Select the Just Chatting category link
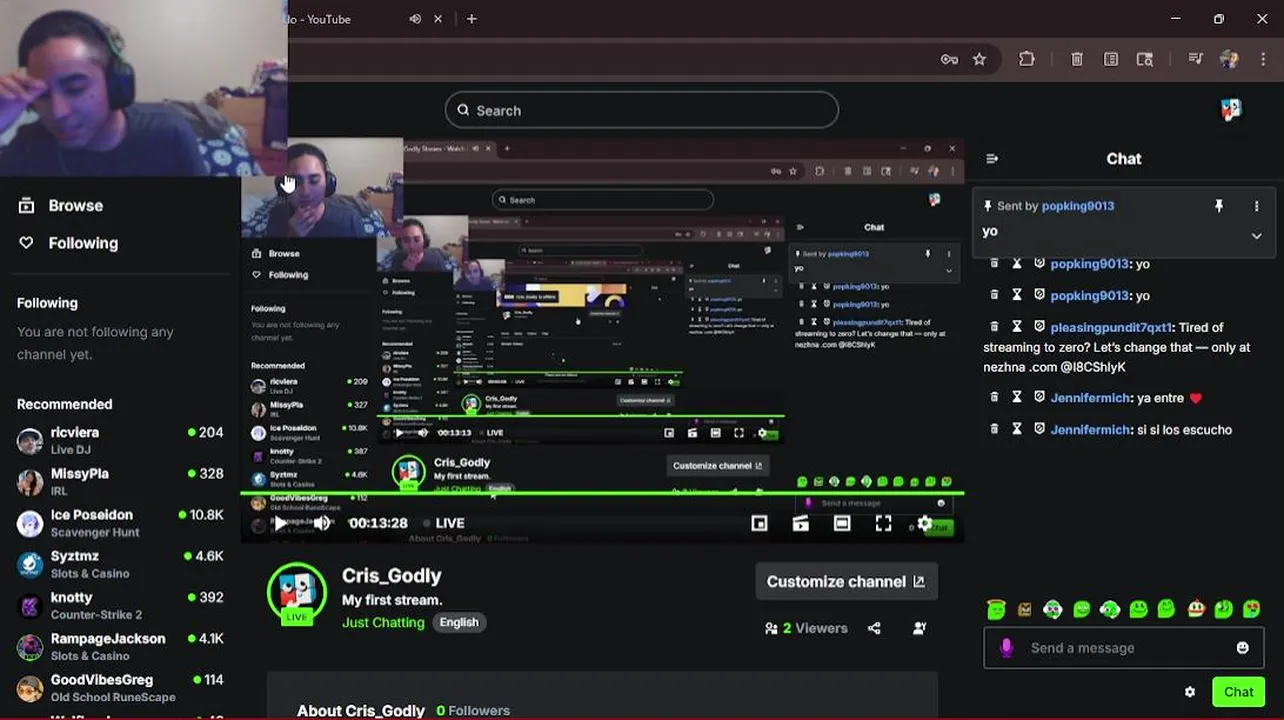This screenshot has height=720, width=1284. coord(383,622)
